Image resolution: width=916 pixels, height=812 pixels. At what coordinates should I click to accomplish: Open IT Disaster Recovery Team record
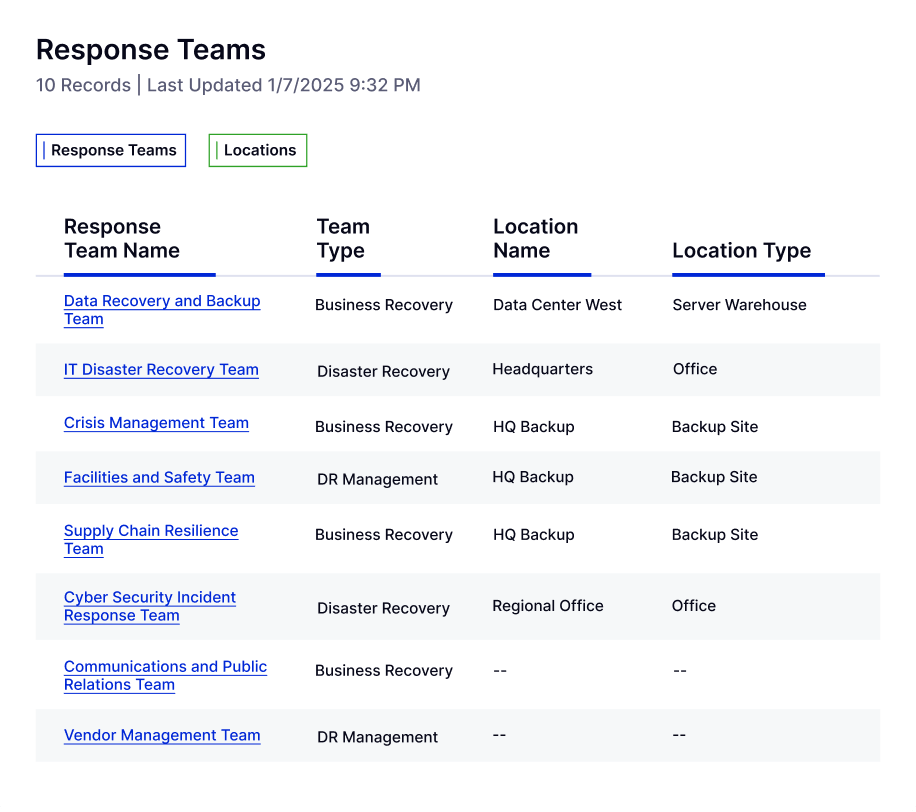click(x=161, y=370)
